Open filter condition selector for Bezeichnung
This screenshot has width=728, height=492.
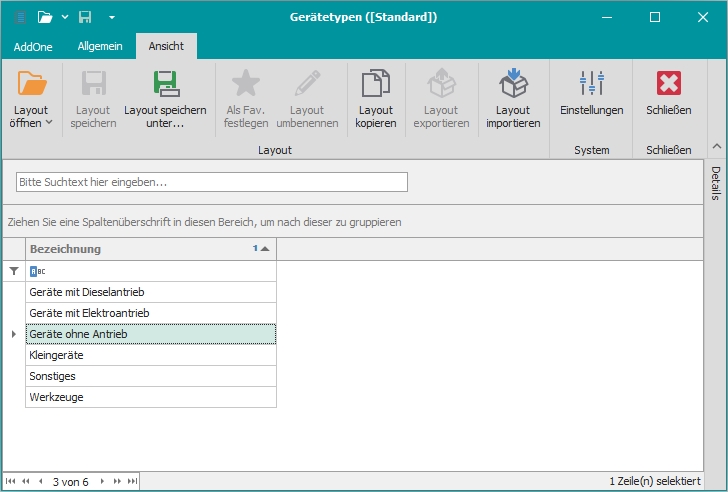click(x=37, y=271)
